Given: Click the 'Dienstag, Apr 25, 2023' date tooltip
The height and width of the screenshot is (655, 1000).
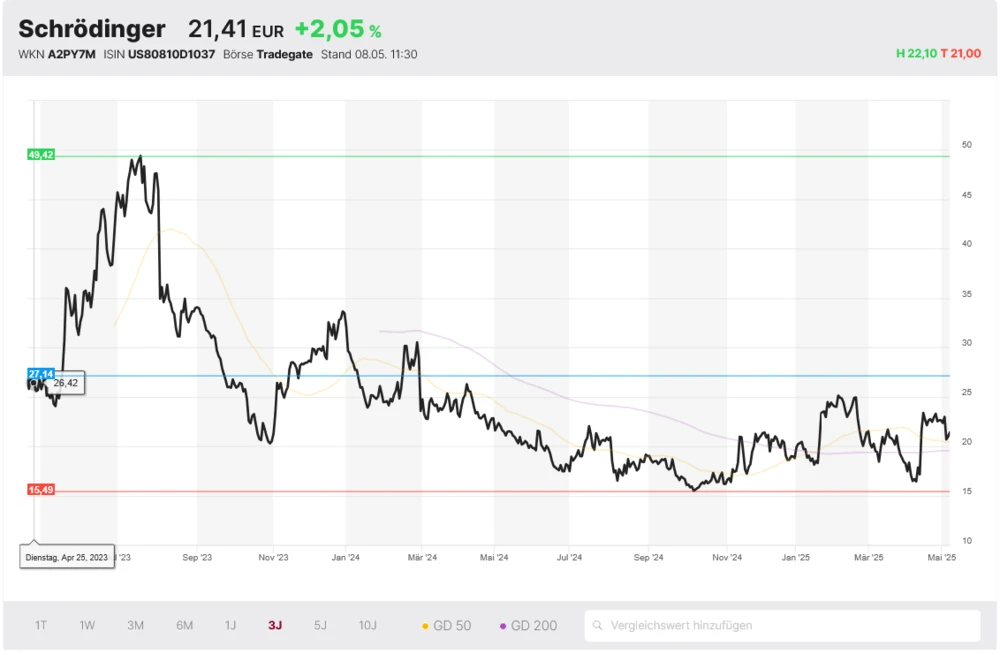Looking at the screenshot, I should click(68, 557).
